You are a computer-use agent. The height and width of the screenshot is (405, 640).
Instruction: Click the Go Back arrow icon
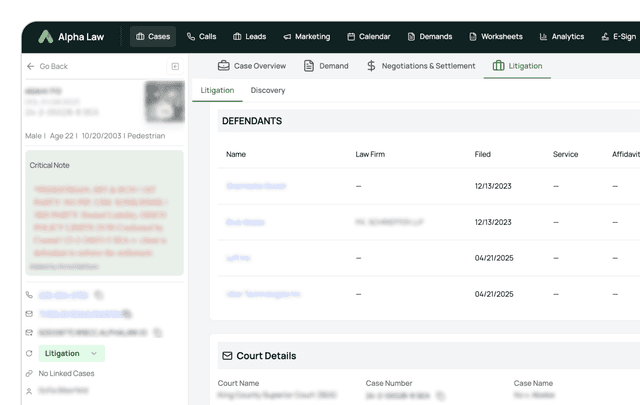pos(30,66)
